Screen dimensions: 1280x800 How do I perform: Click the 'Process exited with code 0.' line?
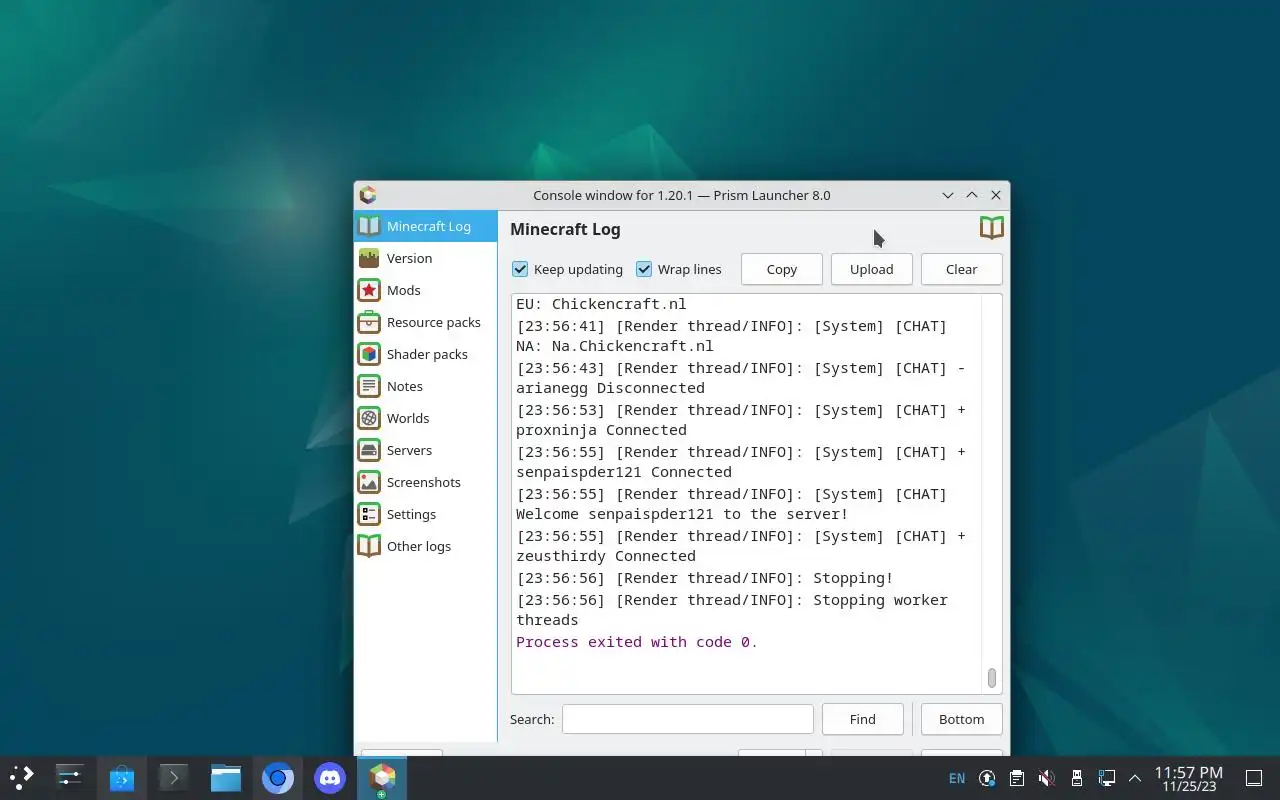(x=637, y=642)
